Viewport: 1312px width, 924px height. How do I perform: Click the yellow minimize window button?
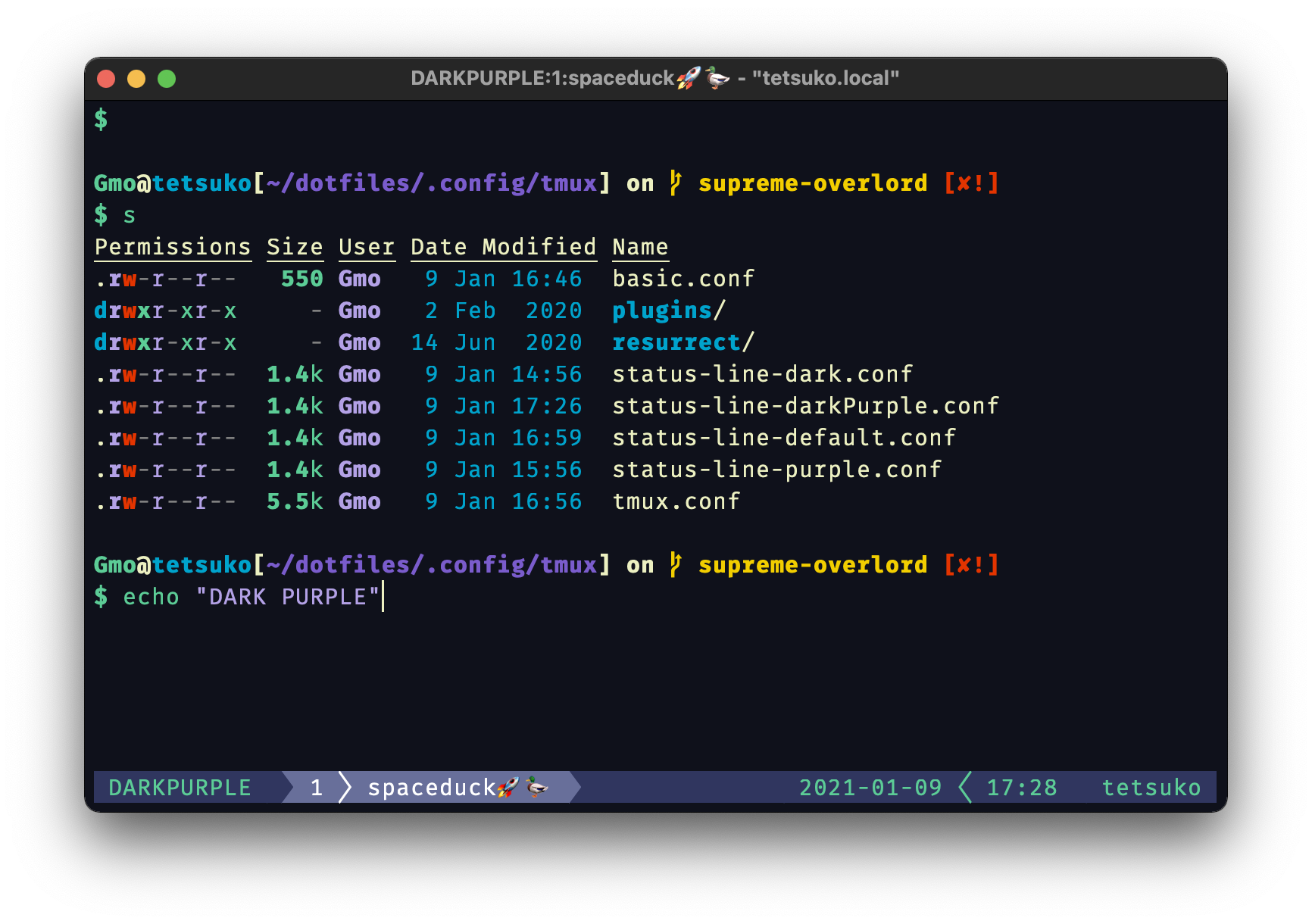(x=136, y=79)
